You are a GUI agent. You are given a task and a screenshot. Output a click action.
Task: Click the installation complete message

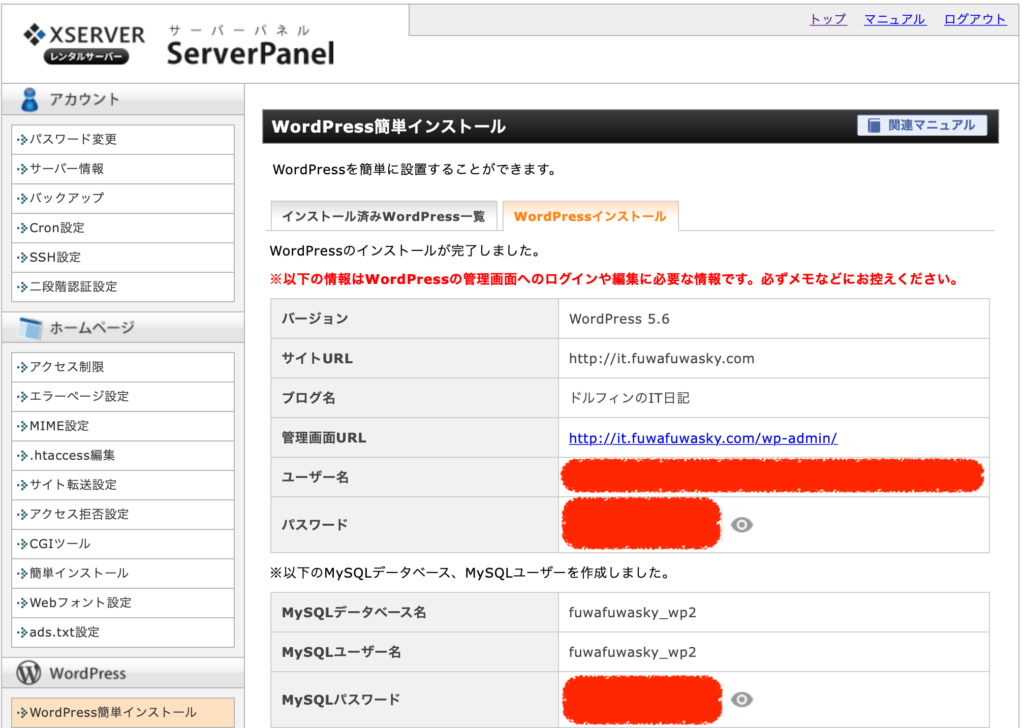(404, 251)
